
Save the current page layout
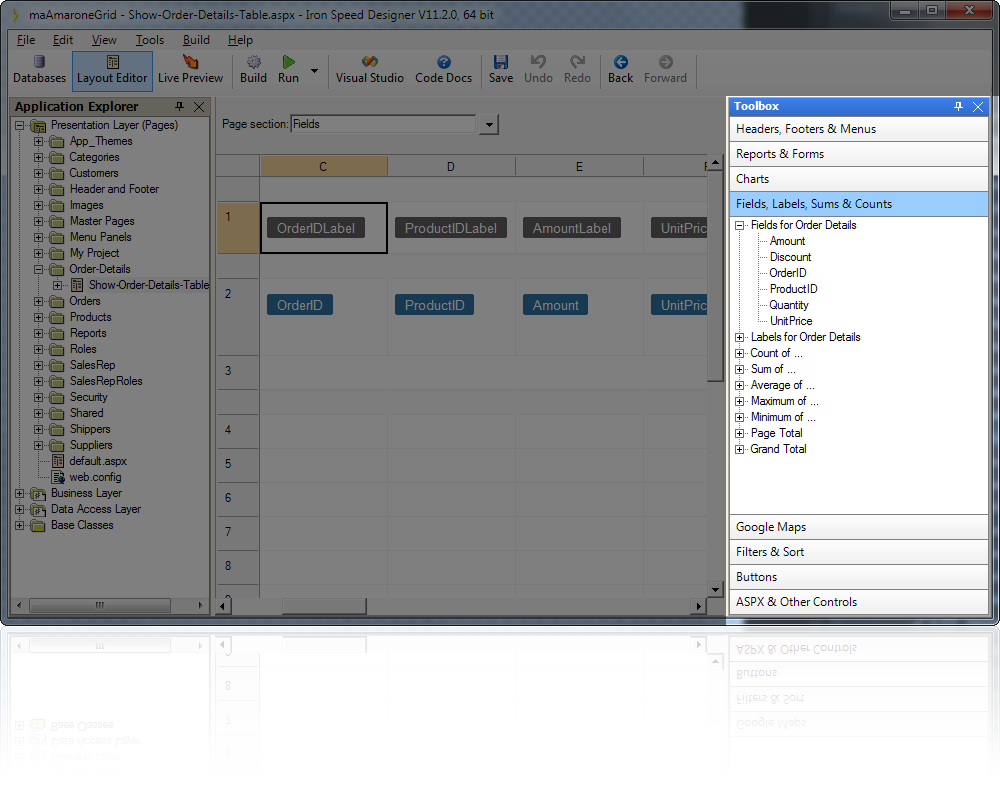tap(501, 70)
